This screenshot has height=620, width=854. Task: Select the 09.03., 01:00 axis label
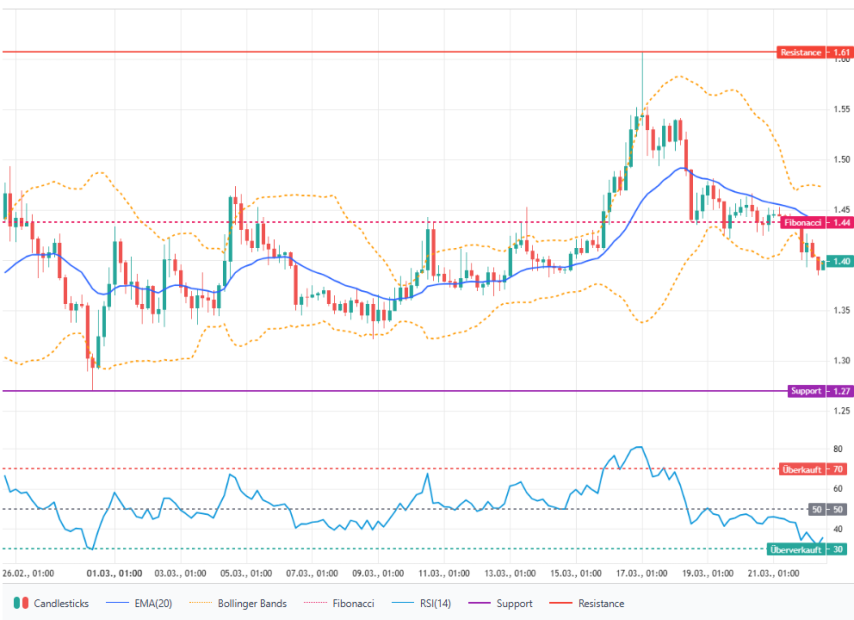point(377,574)
